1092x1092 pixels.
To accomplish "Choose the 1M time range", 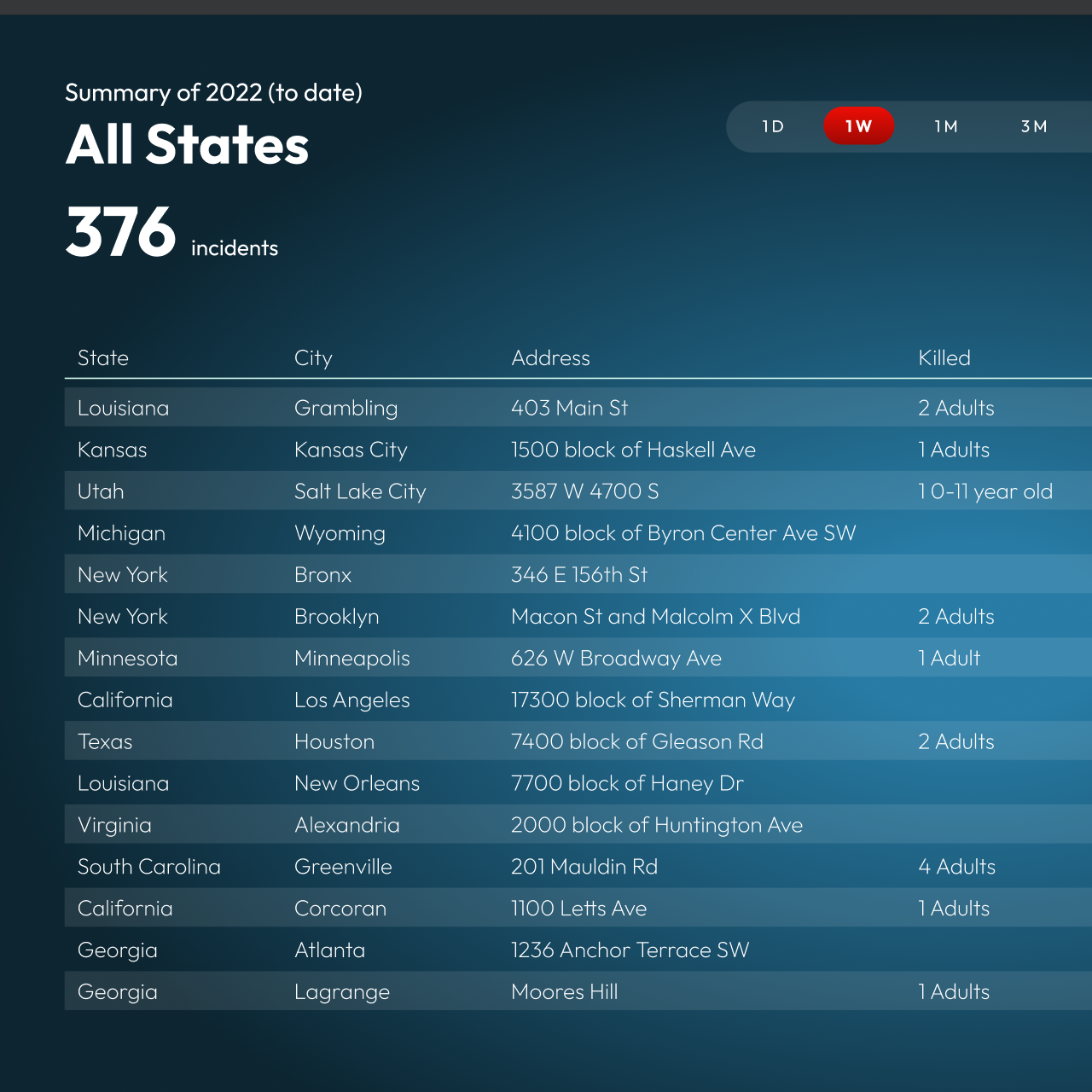I will (x=946, y=126).
